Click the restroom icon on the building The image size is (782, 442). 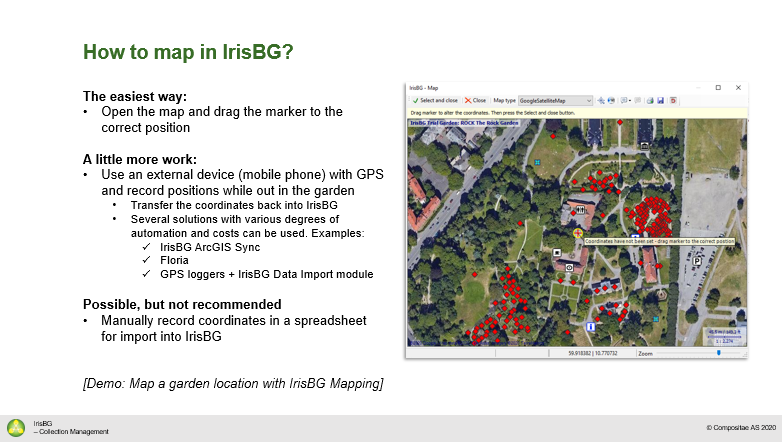tap(580, 210)
